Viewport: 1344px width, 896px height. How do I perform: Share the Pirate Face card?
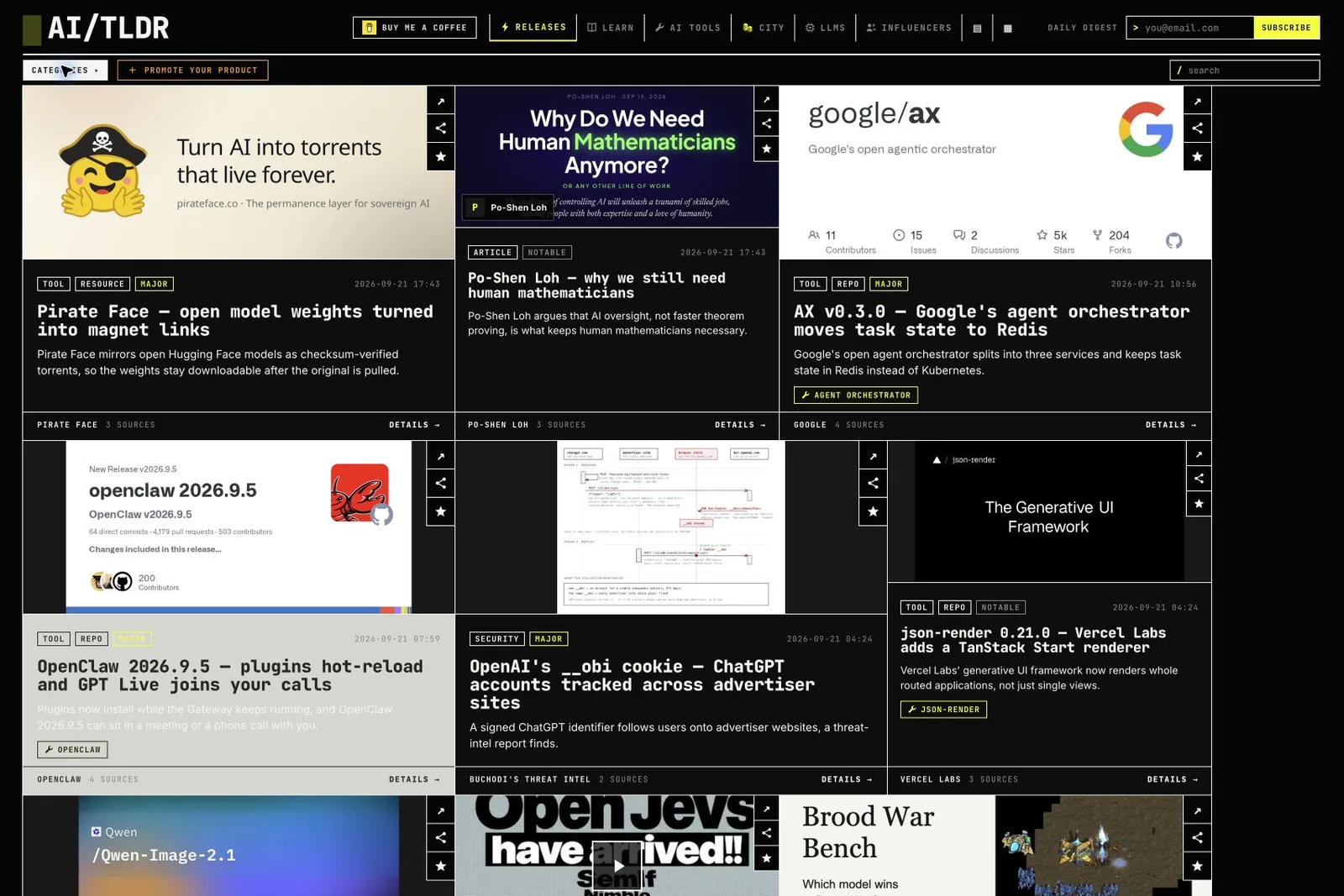click(x=441, y=128)
